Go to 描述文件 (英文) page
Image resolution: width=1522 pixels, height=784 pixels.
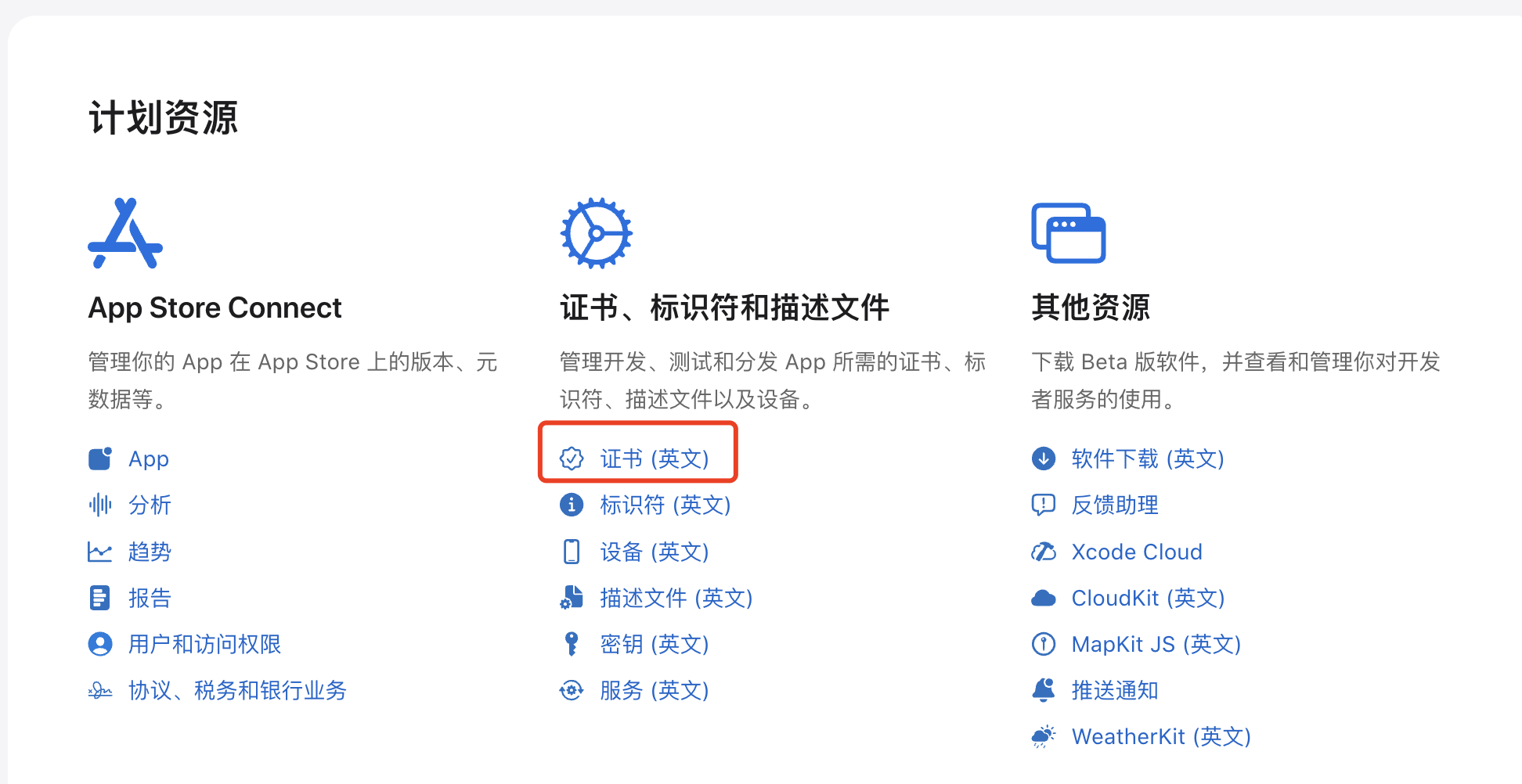tap(676, 599)
